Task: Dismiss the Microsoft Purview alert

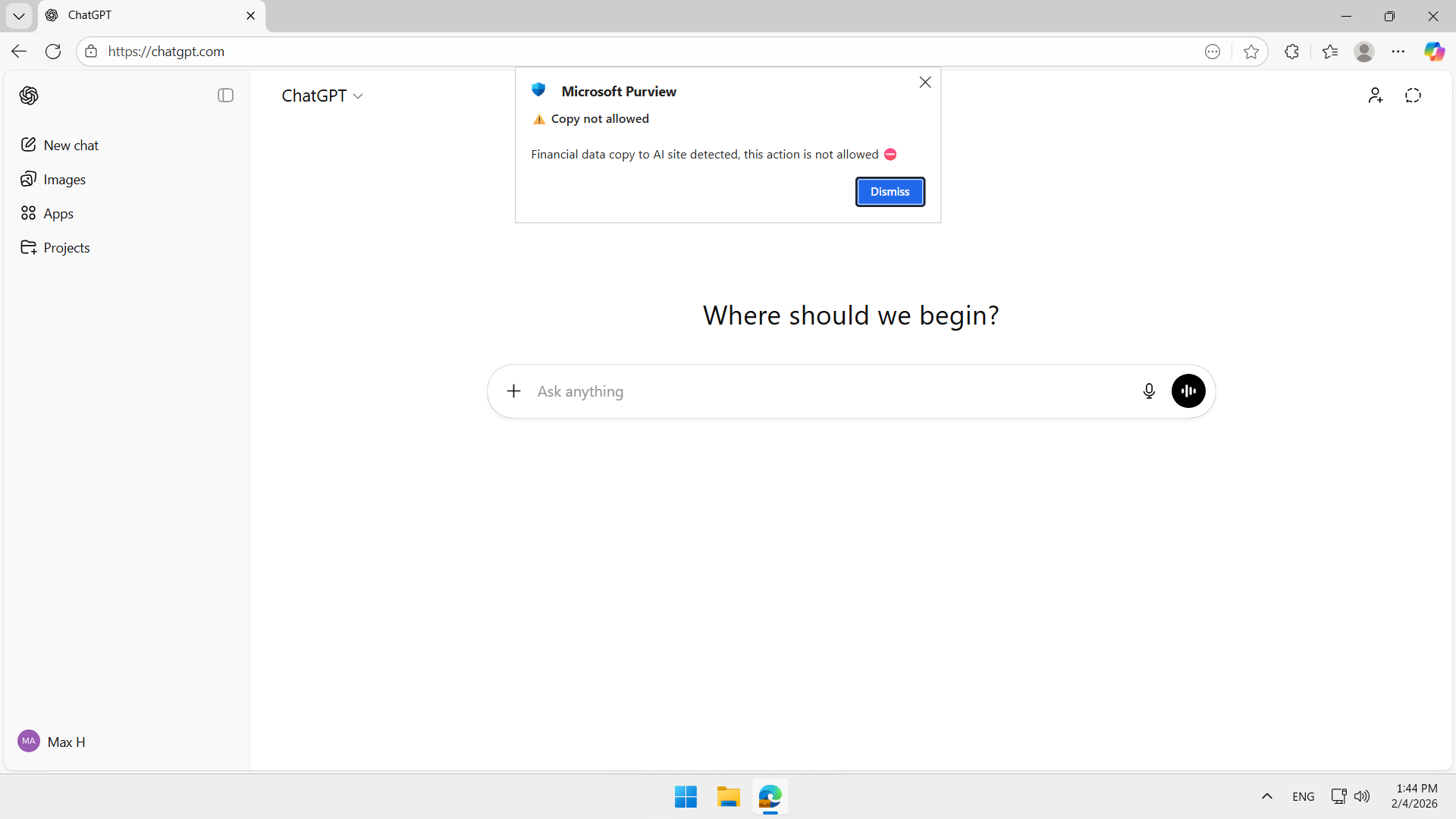Action: (x=890, y=192)
